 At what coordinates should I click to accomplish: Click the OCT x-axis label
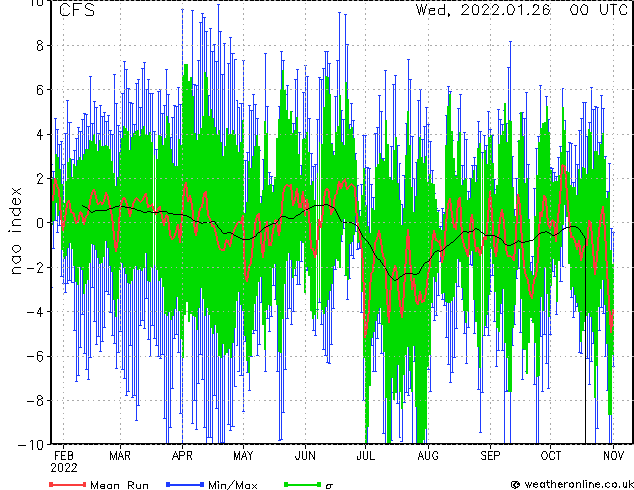pyautogui.click(x=551, y=456)
